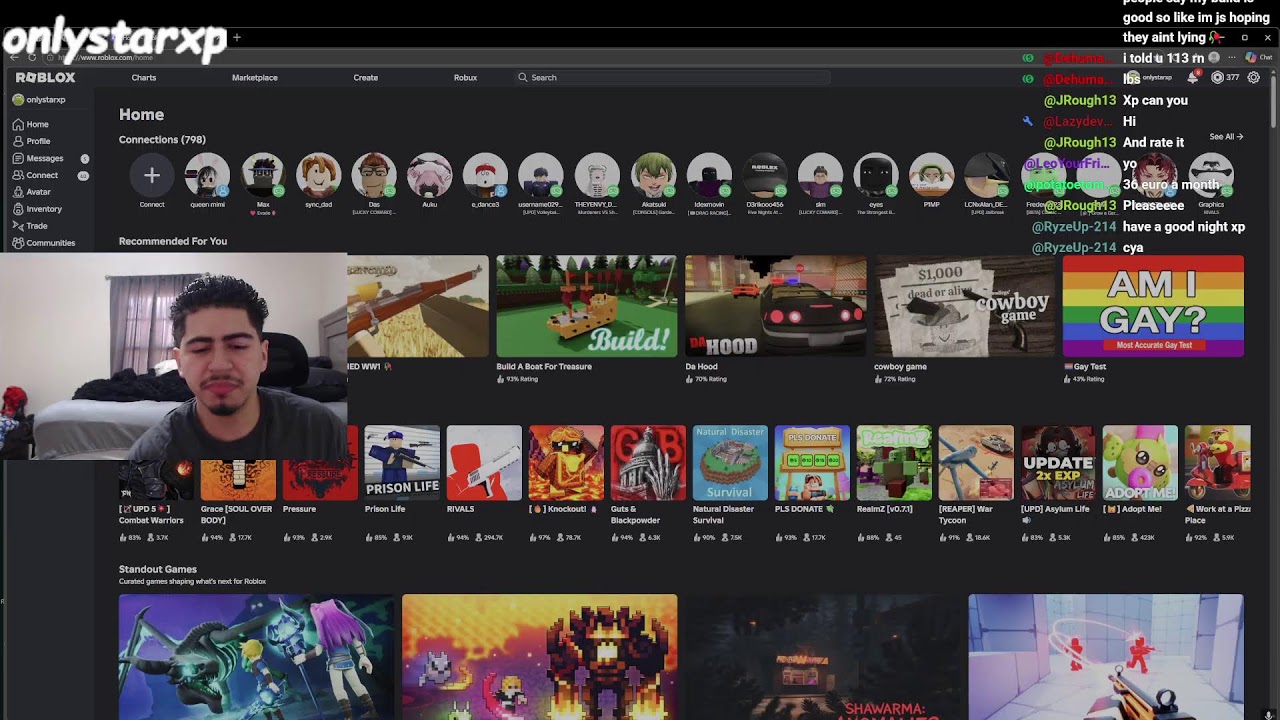Image resolution: width=1280 pixels, height=720 pixels.
Task: Open the Adopt Me! game tile
Action: pyautogui.click(x=1140, y=463)
